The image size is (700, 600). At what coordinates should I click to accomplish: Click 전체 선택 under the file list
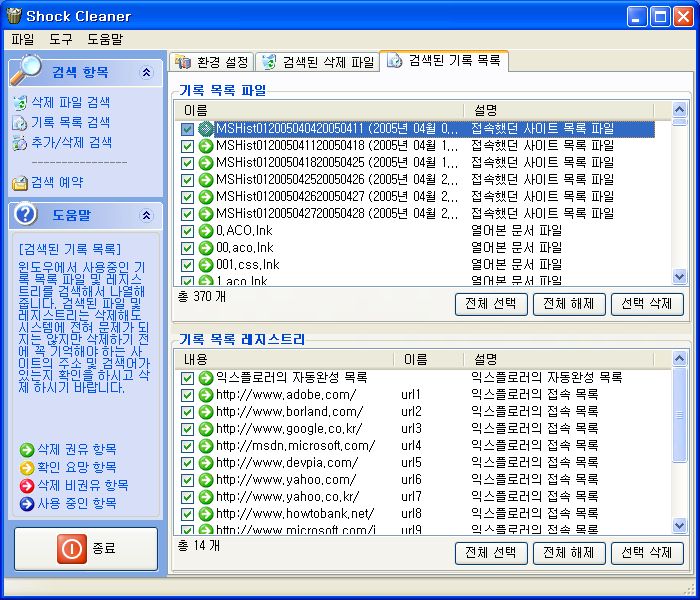tap(491, 304)
